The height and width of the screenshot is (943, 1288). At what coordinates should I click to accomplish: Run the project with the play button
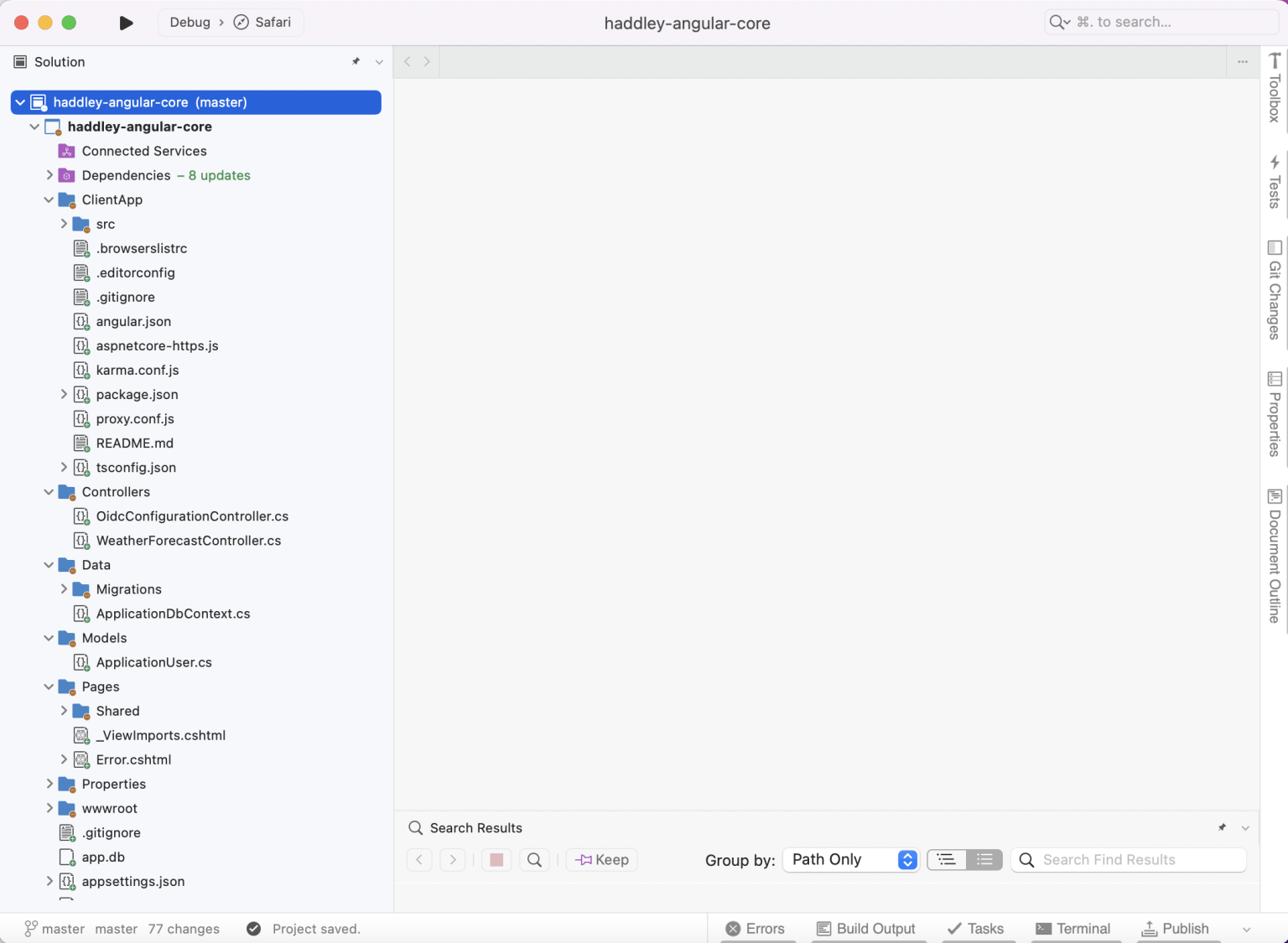(x=126, y=23)
